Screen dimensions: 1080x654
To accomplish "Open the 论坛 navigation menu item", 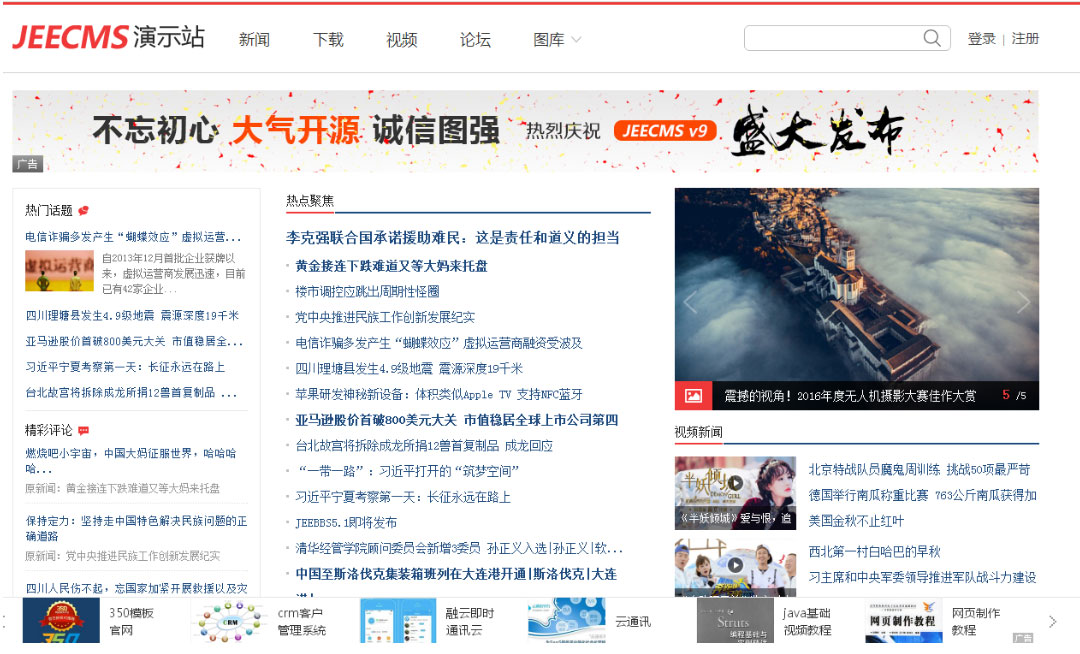I will pyautogui.click(x=475, y=40).
